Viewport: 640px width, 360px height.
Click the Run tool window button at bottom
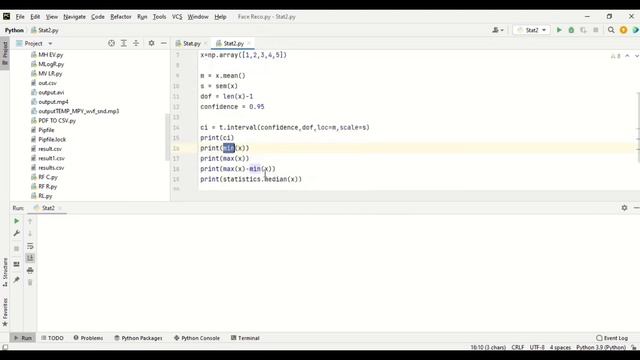[x=23, y=338]
